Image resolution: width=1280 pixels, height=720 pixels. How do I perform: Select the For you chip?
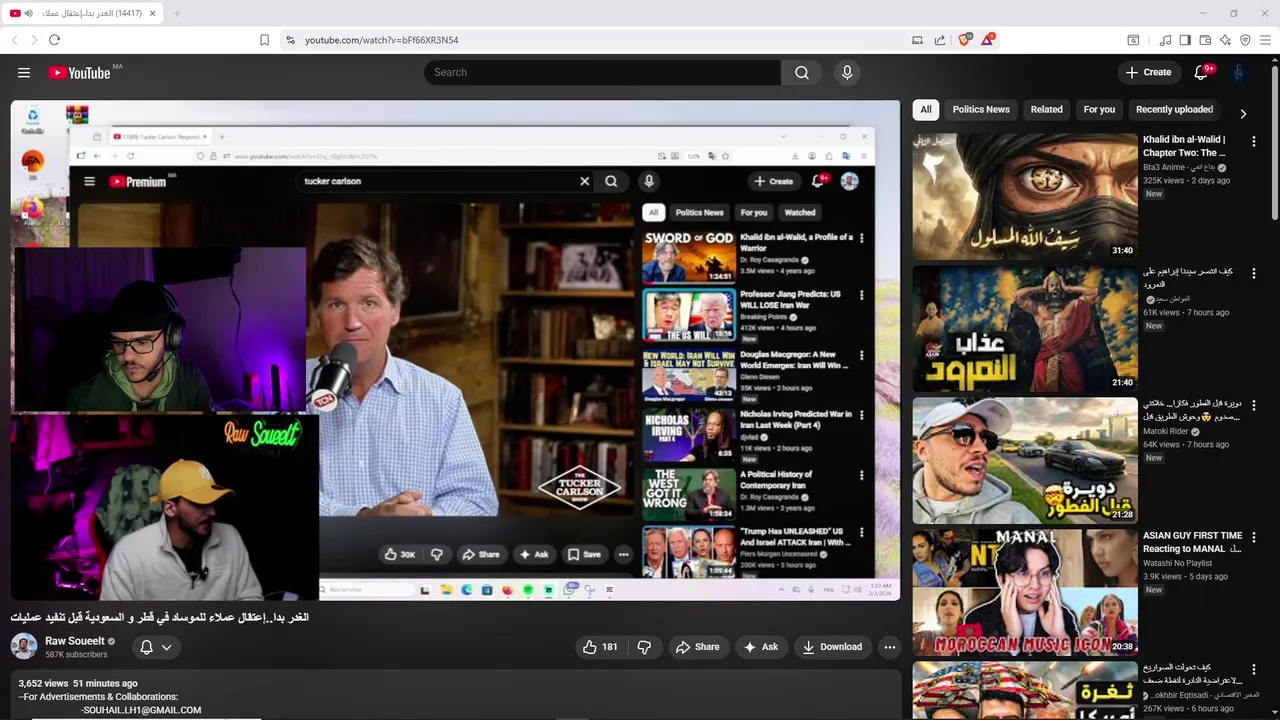tap(1099, 110)
